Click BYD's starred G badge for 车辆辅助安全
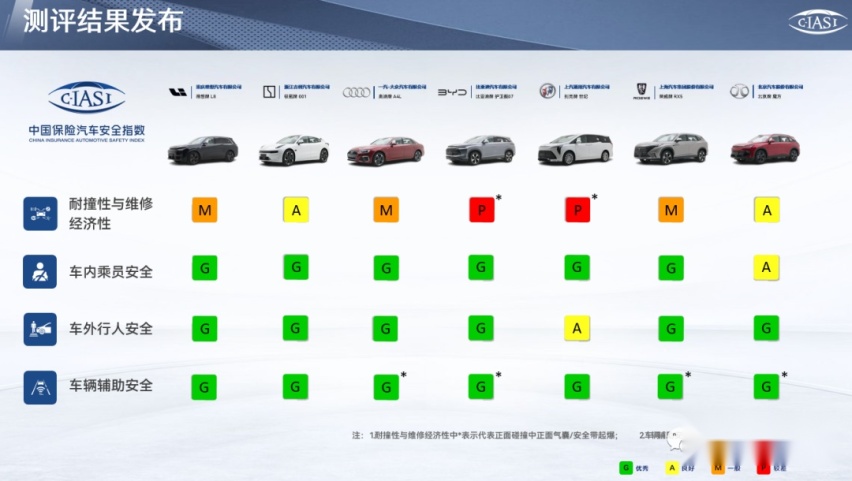The height and width of the screenshot is (481, 852). click(x=481, y=386)
